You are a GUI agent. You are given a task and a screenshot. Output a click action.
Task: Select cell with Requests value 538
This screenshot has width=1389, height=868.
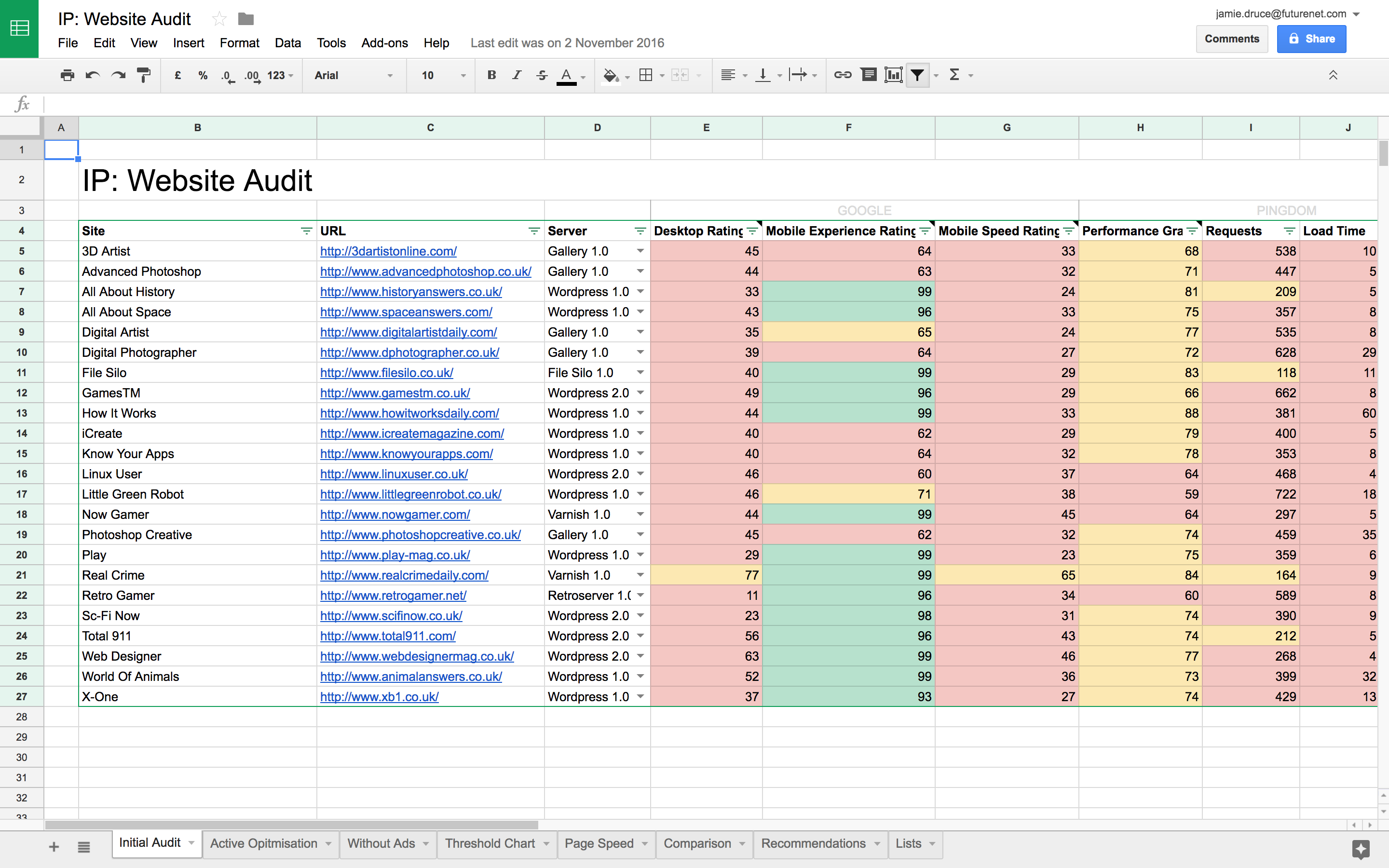click(1251, 251)
